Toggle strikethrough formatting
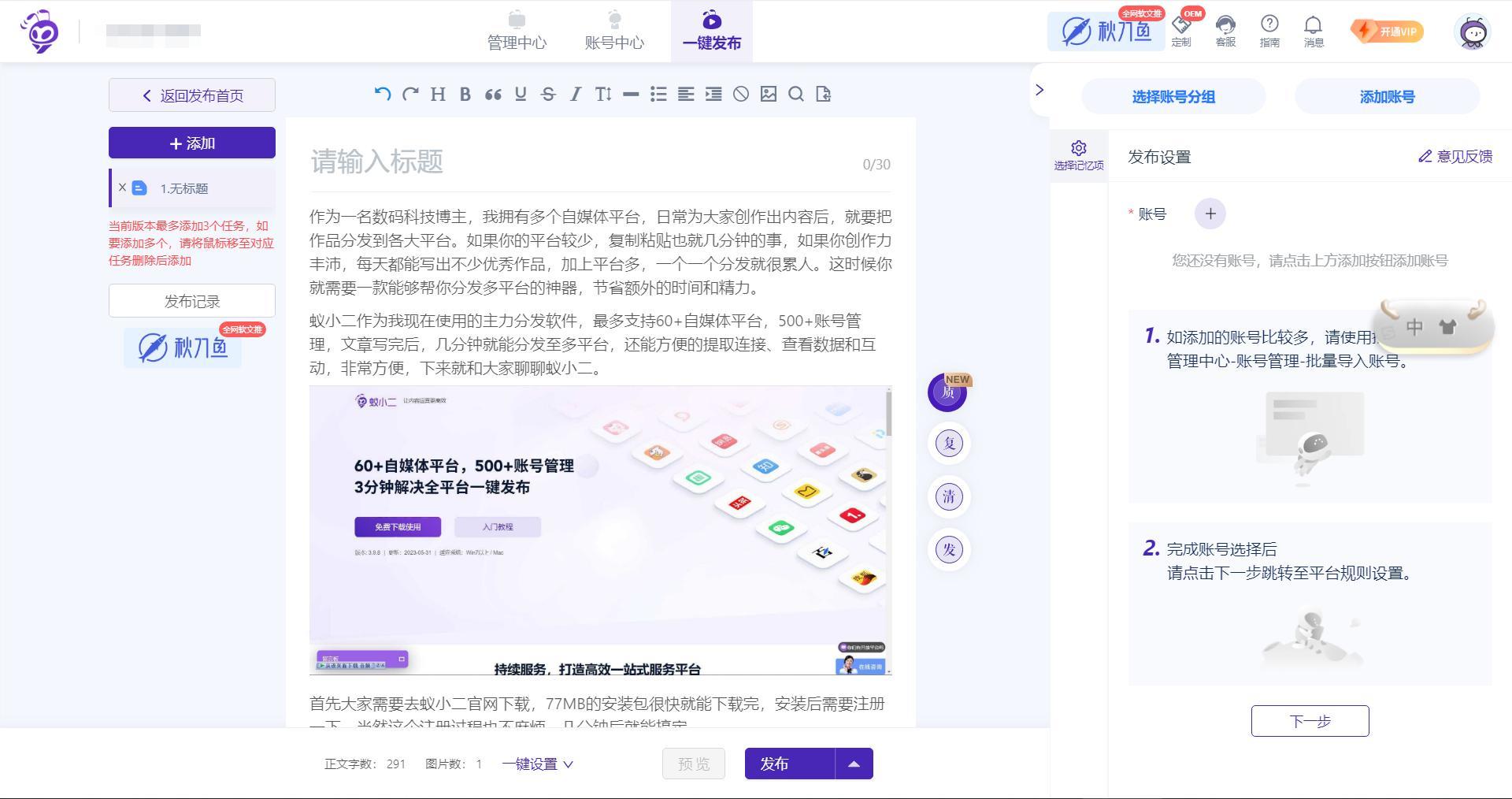1512x799 pixels. [x=548, y=95]
